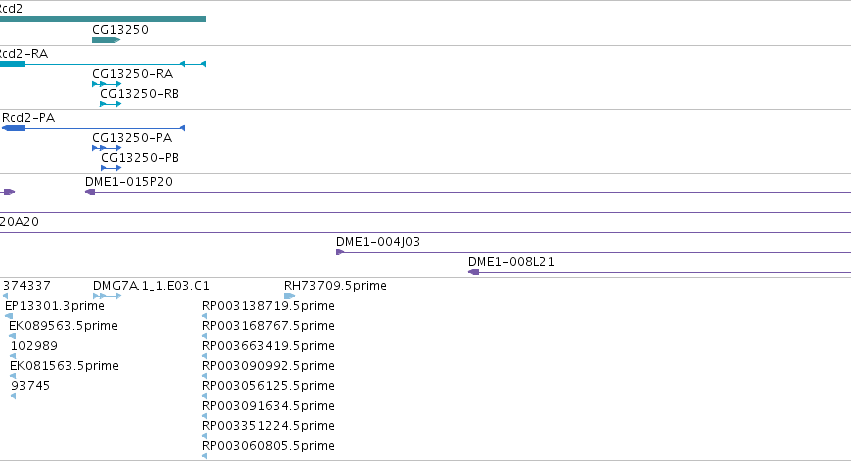
Task: Select the DME1-008L21 clone start glyph
Action: click(x=473, y=273)
